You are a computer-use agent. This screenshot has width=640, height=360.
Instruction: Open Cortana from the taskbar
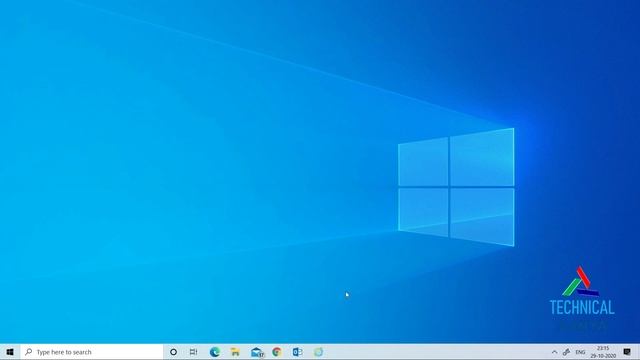(x=173, y=352)
